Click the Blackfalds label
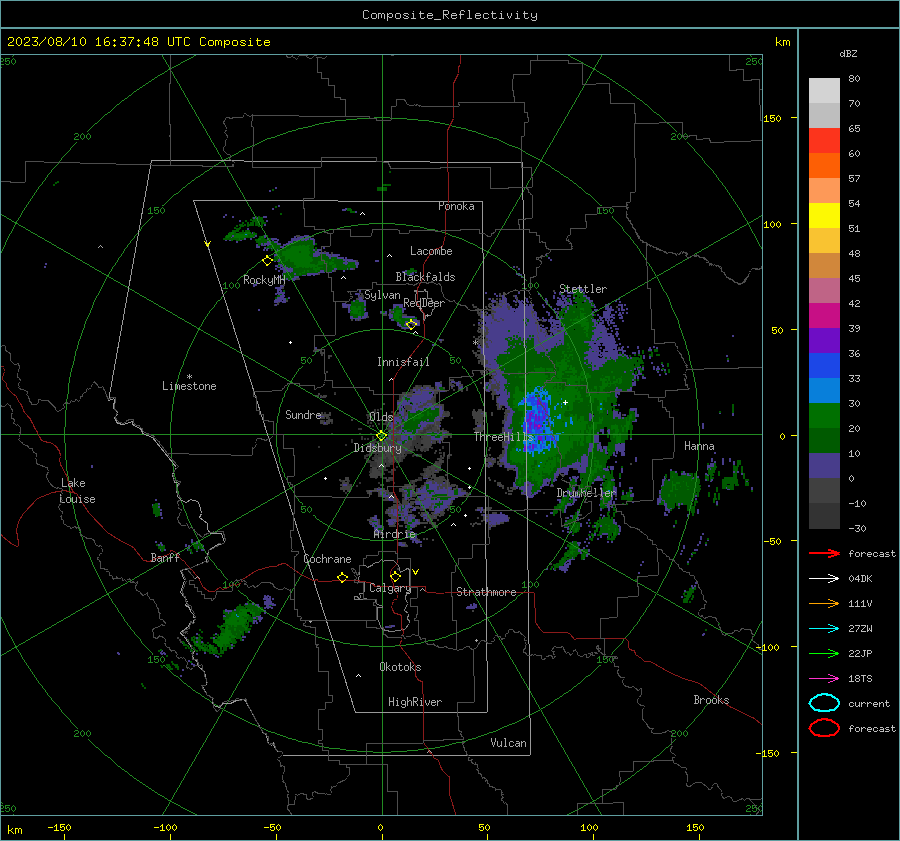Viewport: 900px width, 841px height. pos(425,277)
